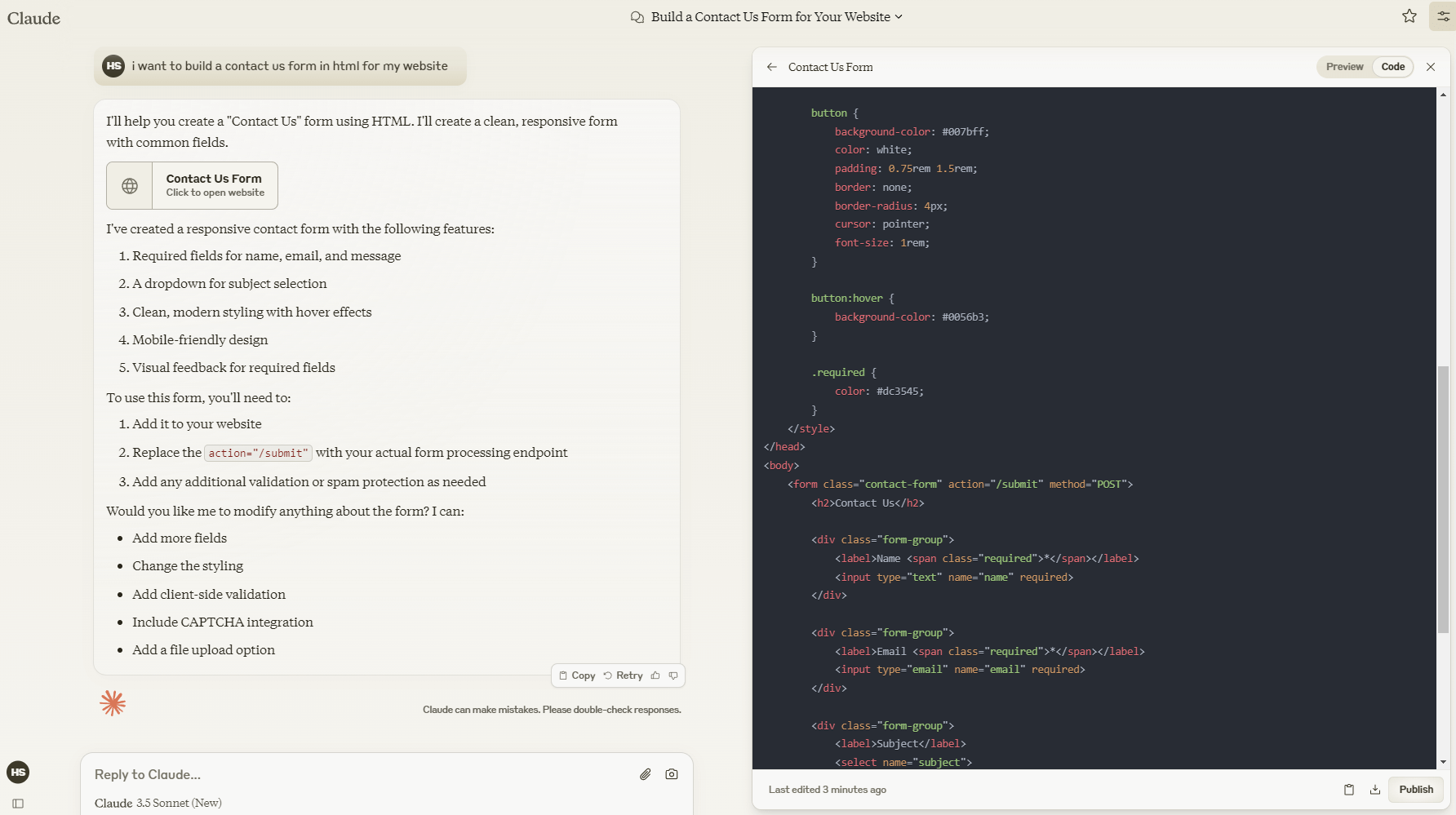The width and height of the screenshot is (1456, 815).
Task: Click 'Change the styling' bullet
Action: 188,566
